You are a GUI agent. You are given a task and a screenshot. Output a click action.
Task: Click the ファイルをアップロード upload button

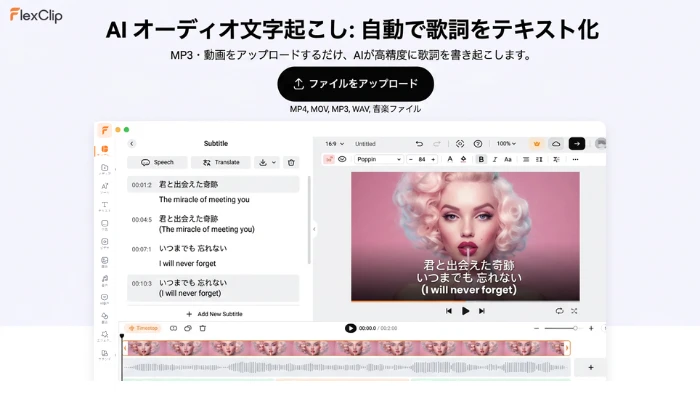click(355, 84)
